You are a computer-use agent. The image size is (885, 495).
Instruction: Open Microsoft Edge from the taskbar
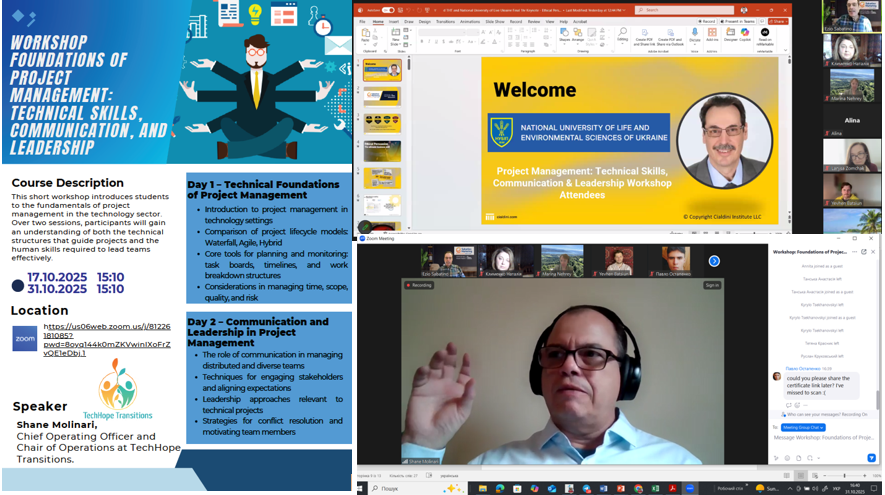[x=500, y=489]
